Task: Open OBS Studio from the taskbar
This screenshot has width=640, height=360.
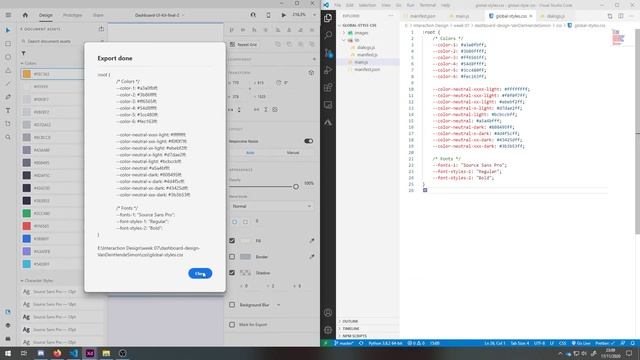Action: pyautogui.click(x=122, y=353)
